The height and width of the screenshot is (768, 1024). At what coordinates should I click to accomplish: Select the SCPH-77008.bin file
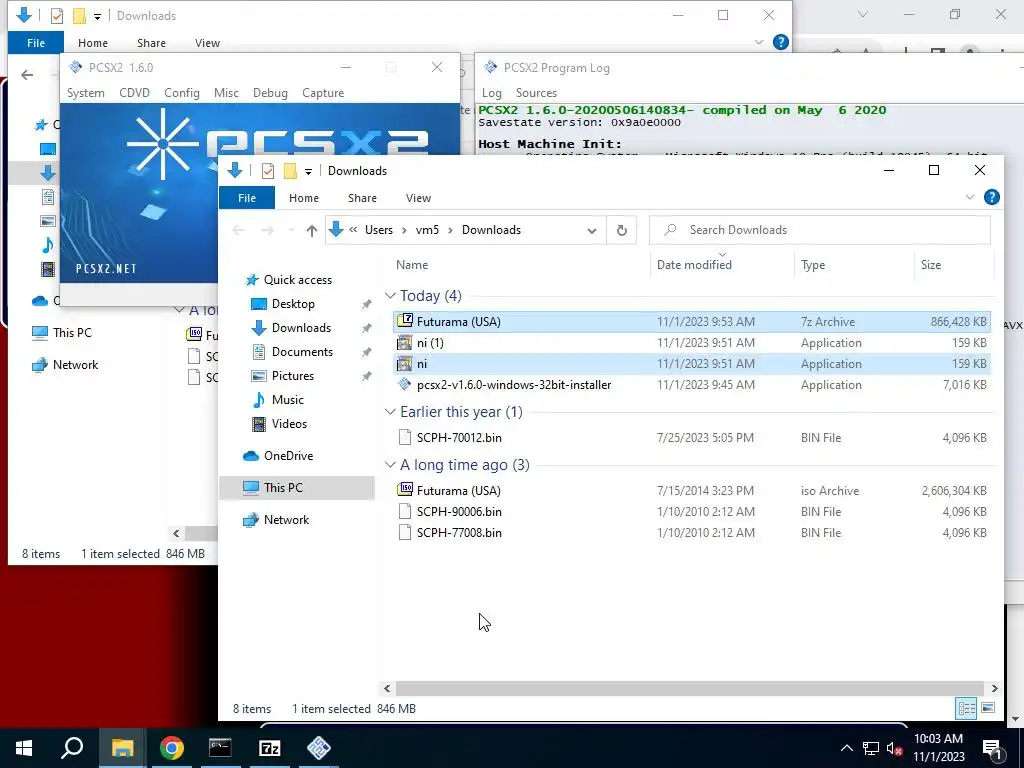click(692, 532)
